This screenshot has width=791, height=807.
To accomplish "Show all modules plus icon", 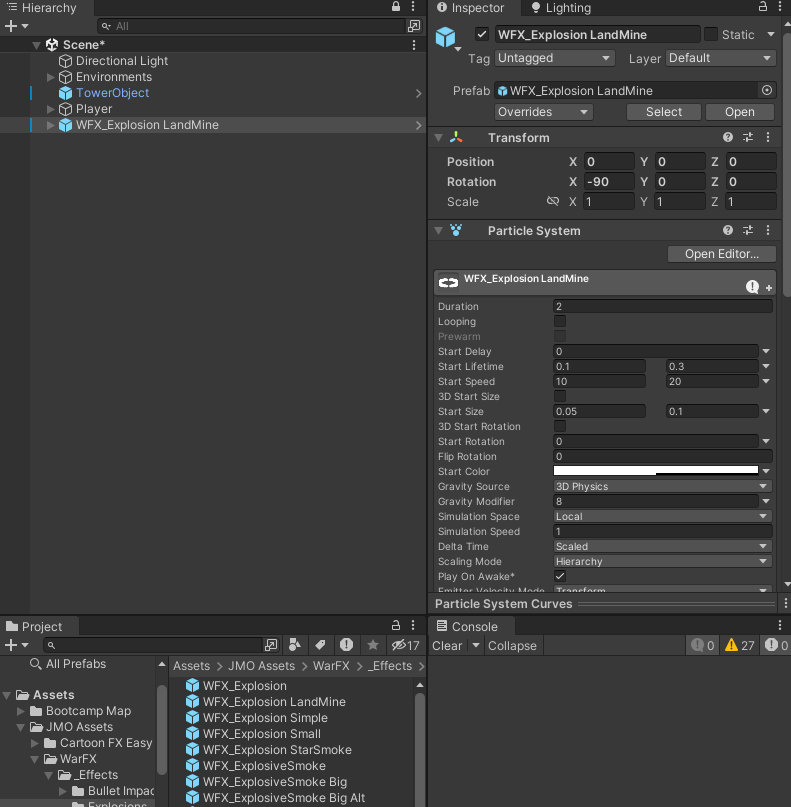I will pyautogui.click(x=769, y=288).
